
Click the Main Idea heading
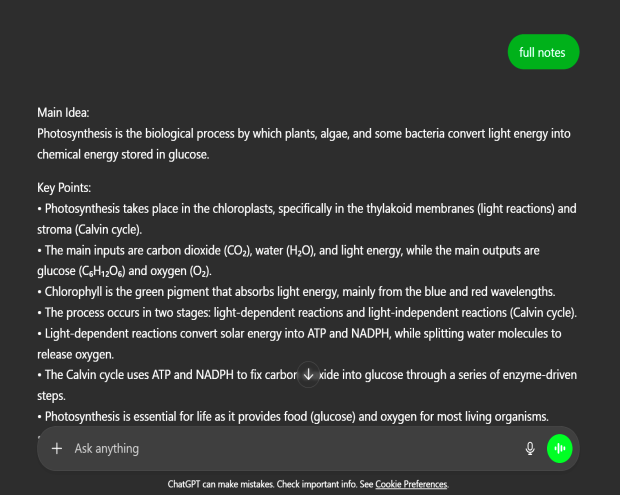pyautogui.click(x=63, y=113)
